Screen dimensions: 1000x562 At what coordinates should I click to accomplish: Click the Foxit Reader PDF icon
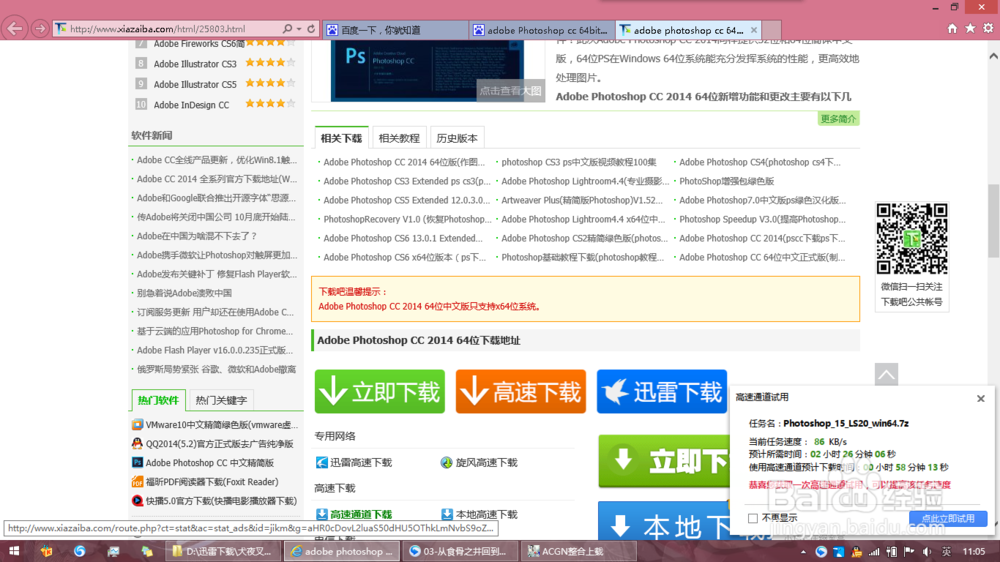coord(137,482)
